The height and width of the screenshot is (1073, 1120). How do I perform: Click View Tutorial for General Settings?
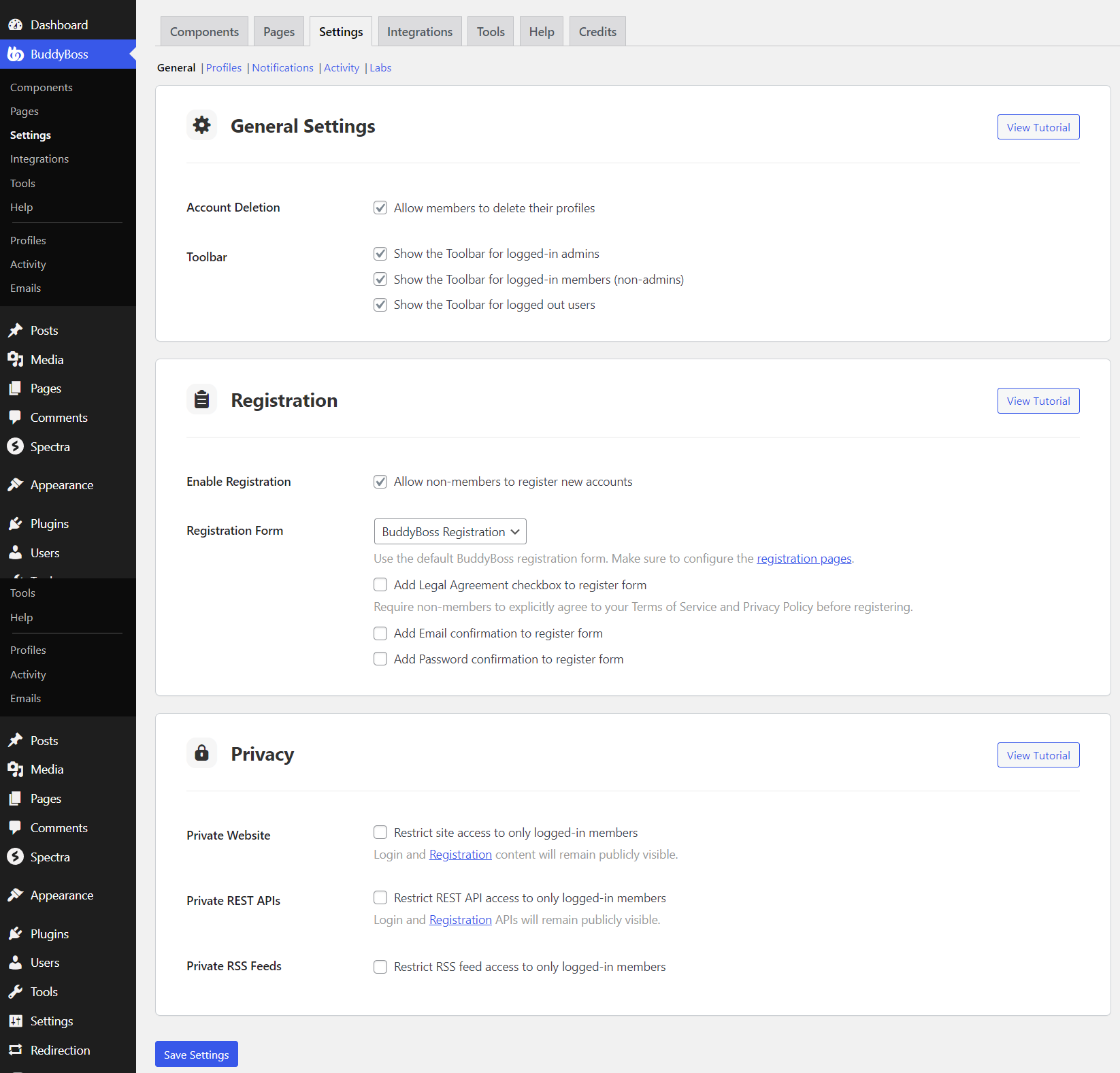point(1038,127)
